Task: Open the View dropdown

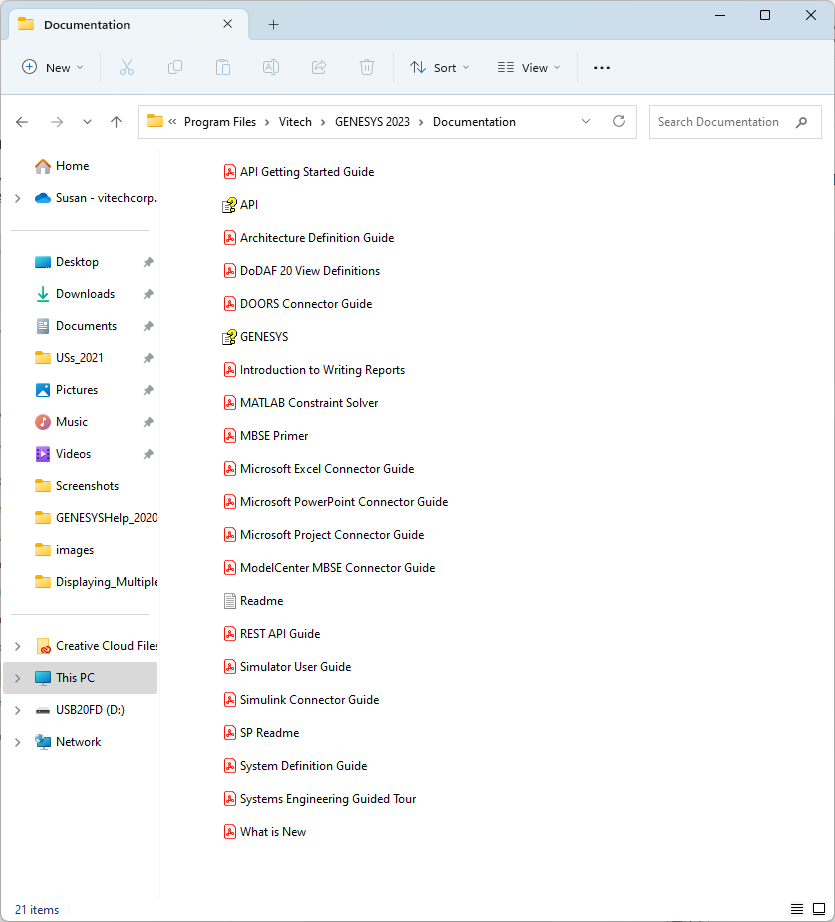Action: pyautogui.click(x=527, y=67)
